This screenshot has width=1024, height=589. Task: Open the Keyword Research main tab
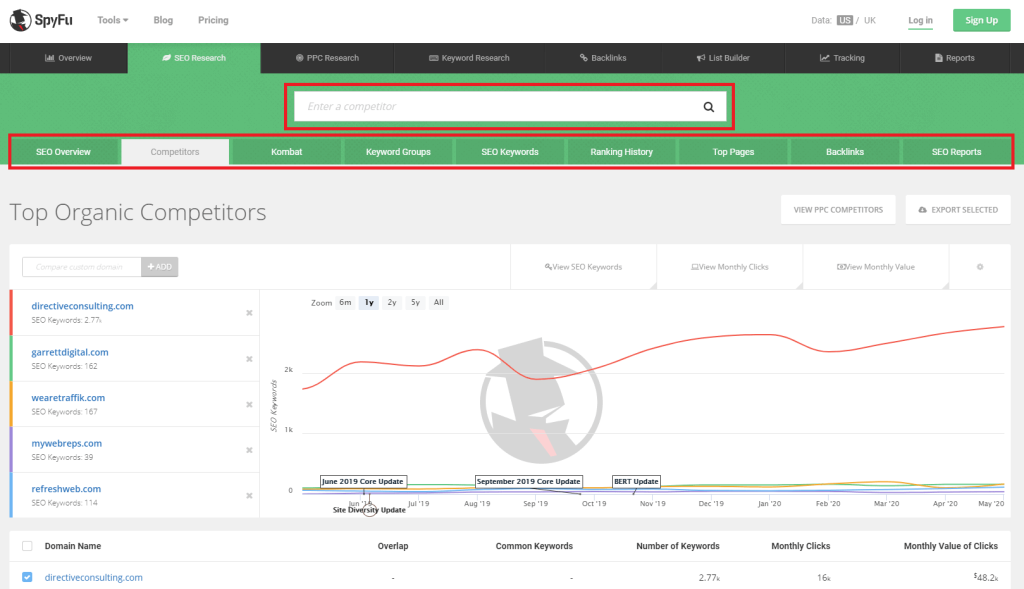pos(469,58)
